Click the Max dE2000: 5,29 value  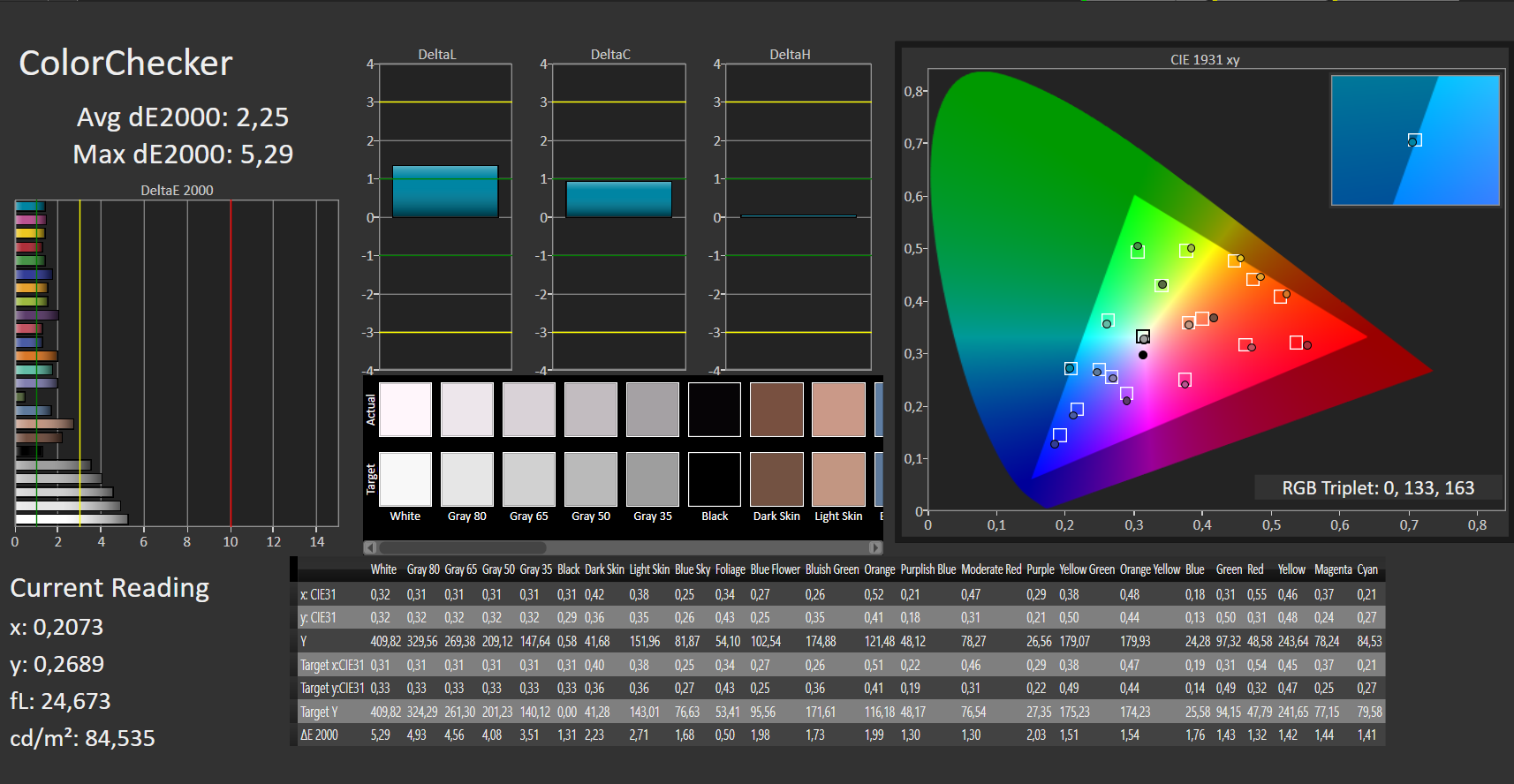183,155
